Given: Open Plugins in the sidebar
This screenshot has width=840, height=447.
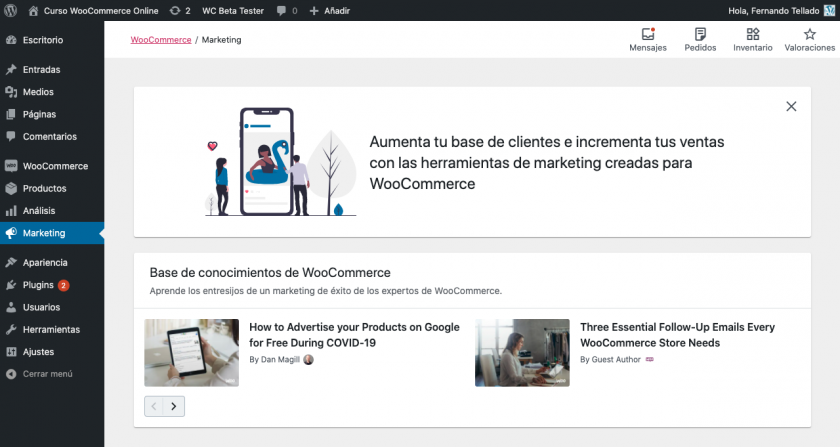Looking at the screenshot, I should pos(38,285).
